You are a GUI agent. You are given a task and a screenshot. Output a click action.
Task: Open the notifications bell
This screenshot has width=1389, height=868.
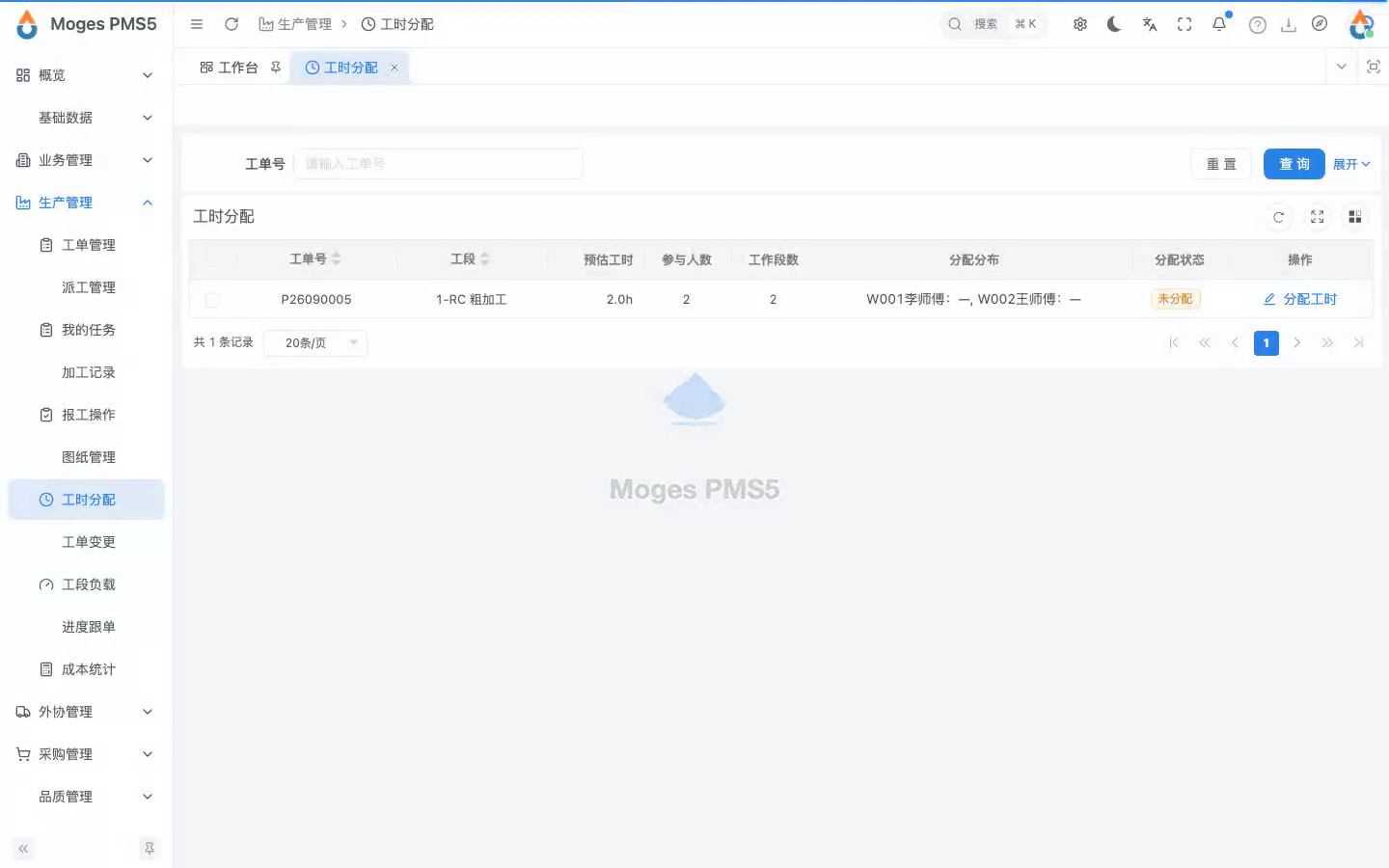point(1219,24)
